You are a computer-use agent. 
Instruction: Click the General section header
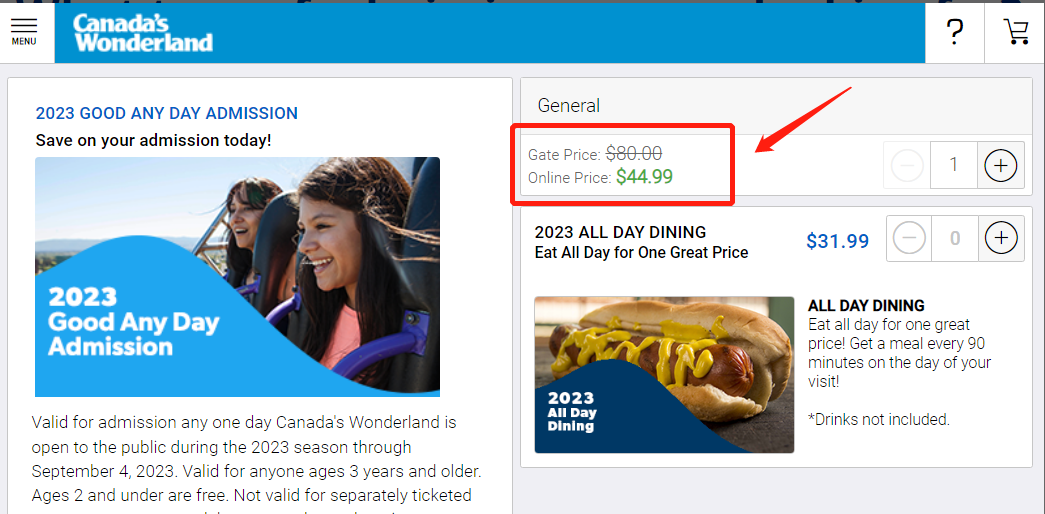pyautogui.click(x=568, y=105)
